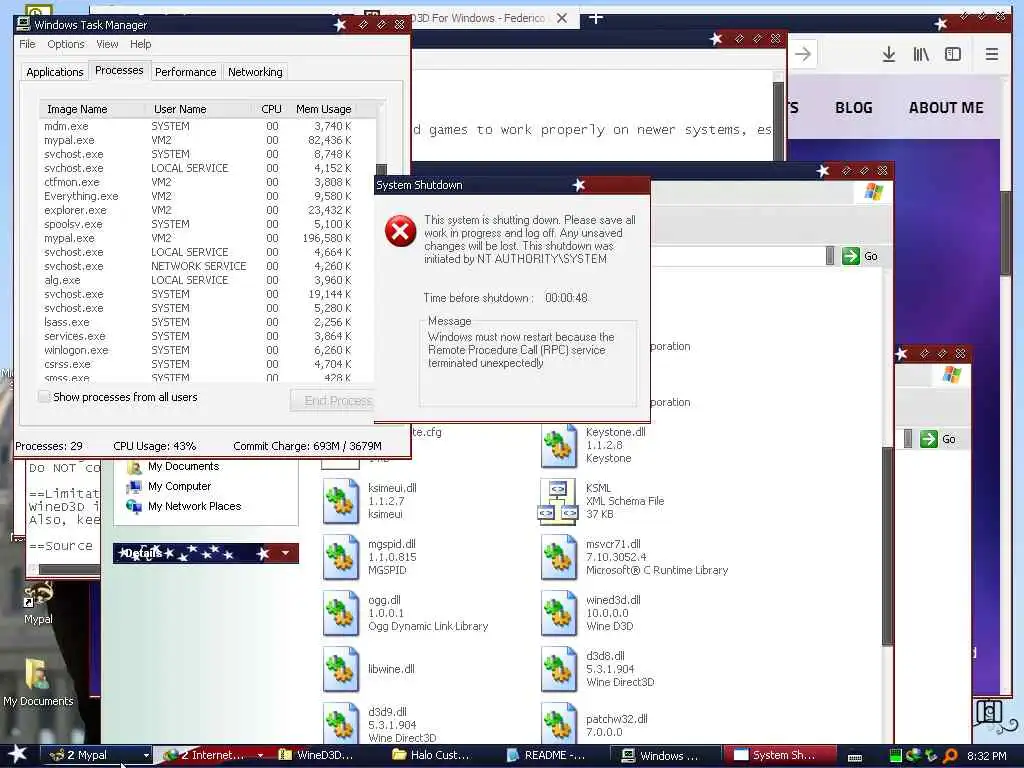Select the wined3d.dll file icon
Viewport: 1024px width, 768px height.
pyautogui.click(x=559, y=613)
